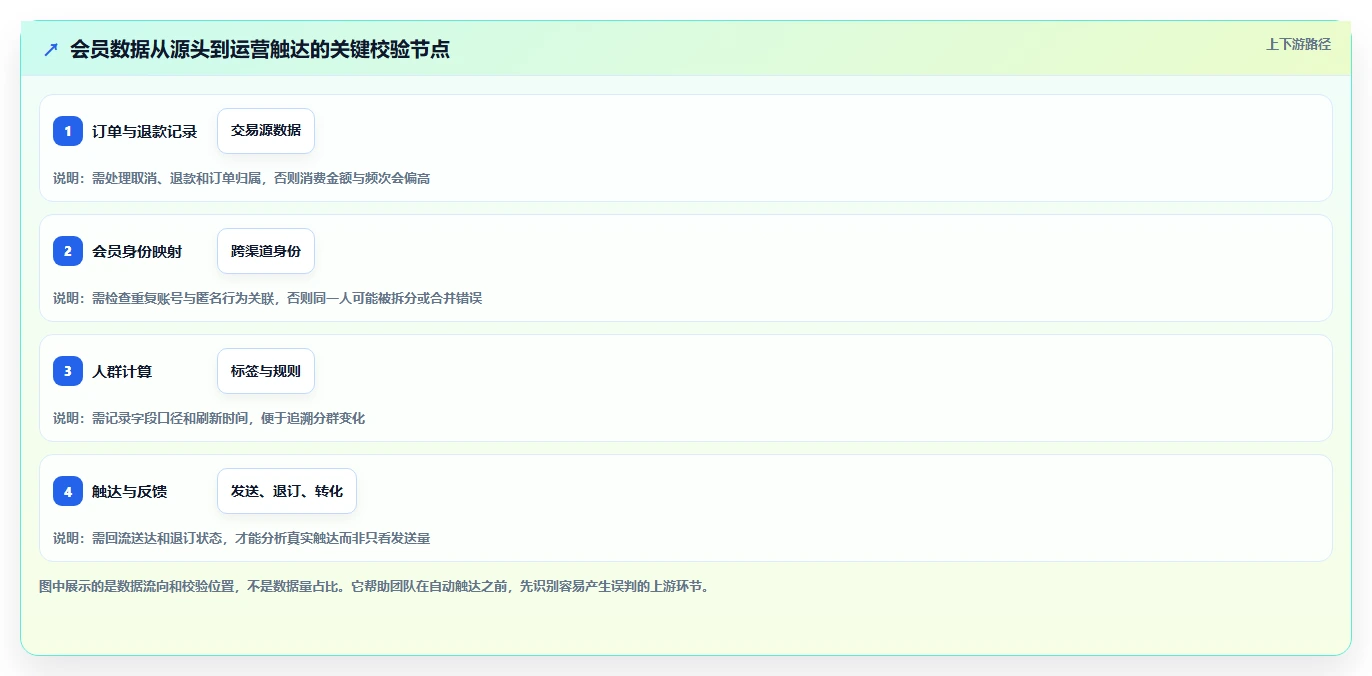The image size is (1372, 676).
Task: Click the 会员身份映射 step heading
Action: click(137, 251)
